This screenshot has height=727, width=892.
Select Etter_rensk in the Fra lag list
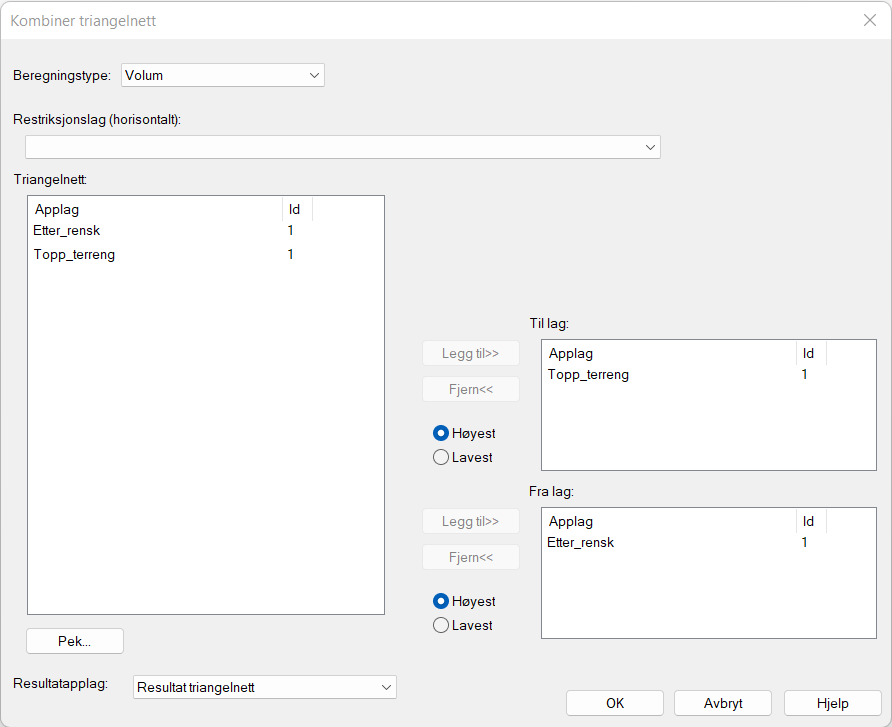[581, 543]
